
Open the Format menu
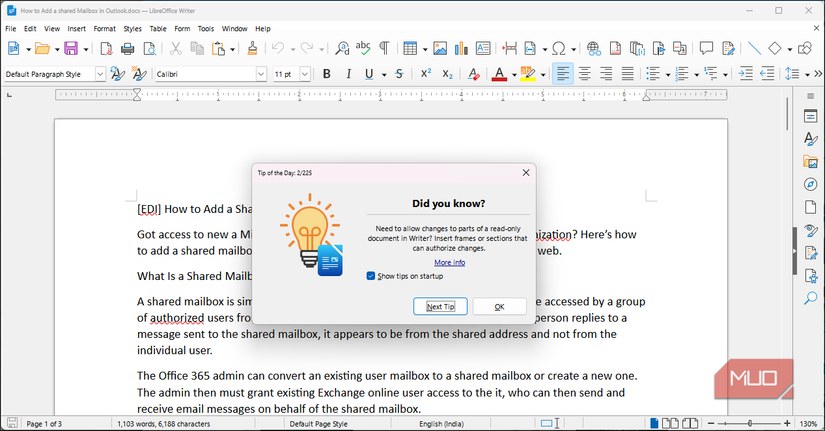[104, 29]
